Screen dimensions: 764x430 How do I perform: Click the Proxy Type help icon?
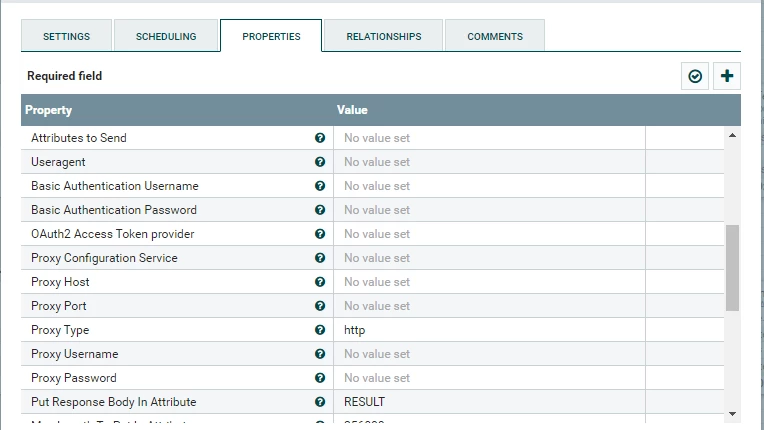click(320, 330)
